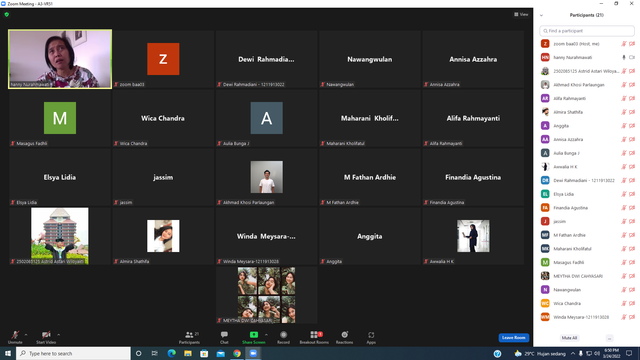Select Akhmad Khosi Parlaungan row in list
The height and width of the screenshot is (360, 640).
click(x=587, y=84)
